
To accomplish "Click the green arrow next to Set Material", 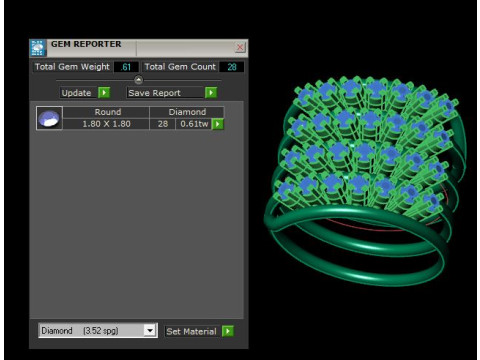I will pyautogui.click(x=228, y=331).
